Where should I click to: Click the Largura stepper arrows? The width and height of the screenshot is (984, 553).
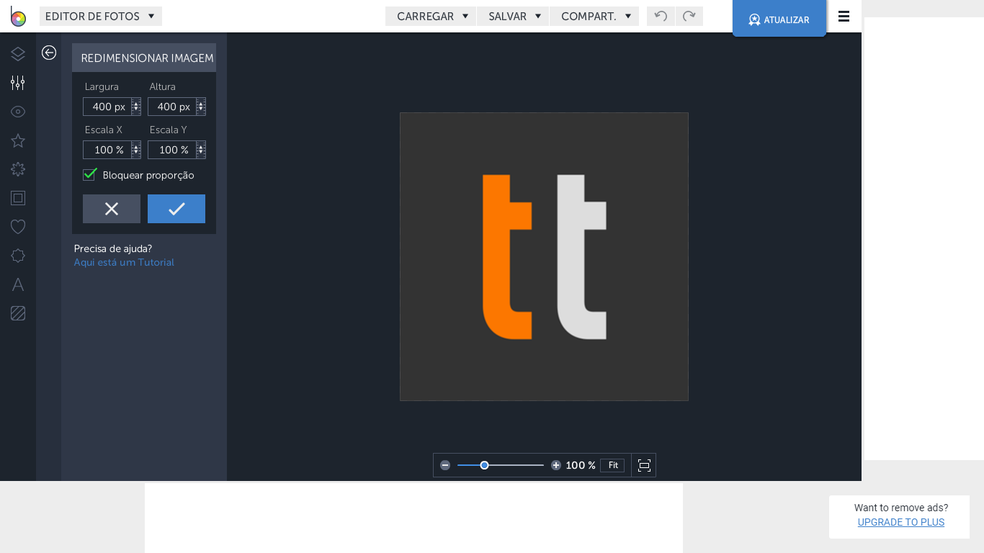pos(136,107)
